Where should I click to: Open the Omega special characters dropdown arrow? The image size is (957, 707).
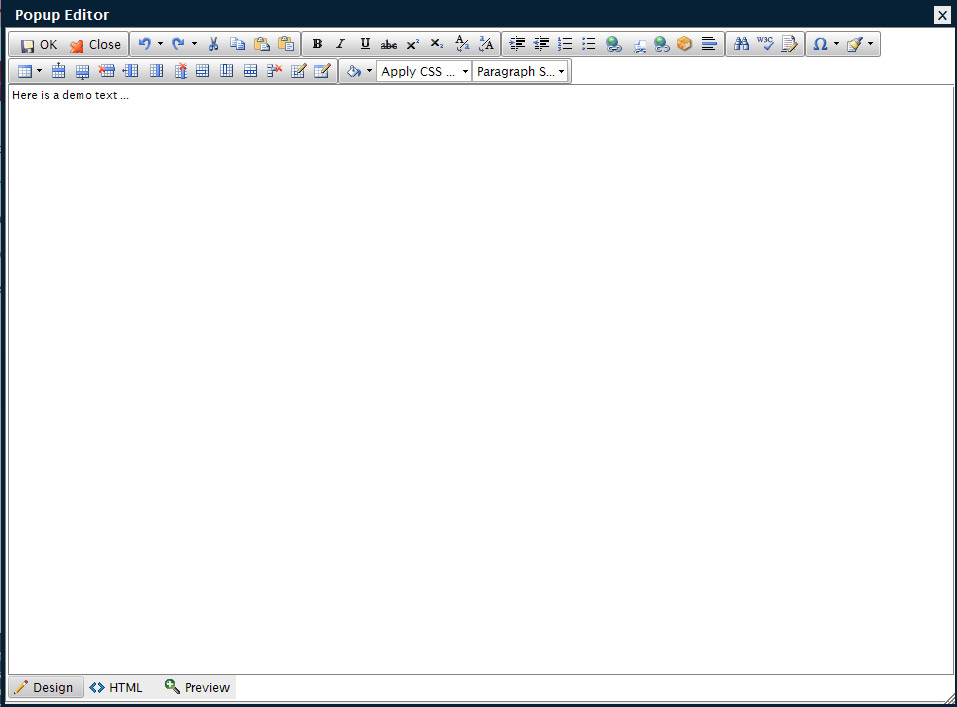836,44
